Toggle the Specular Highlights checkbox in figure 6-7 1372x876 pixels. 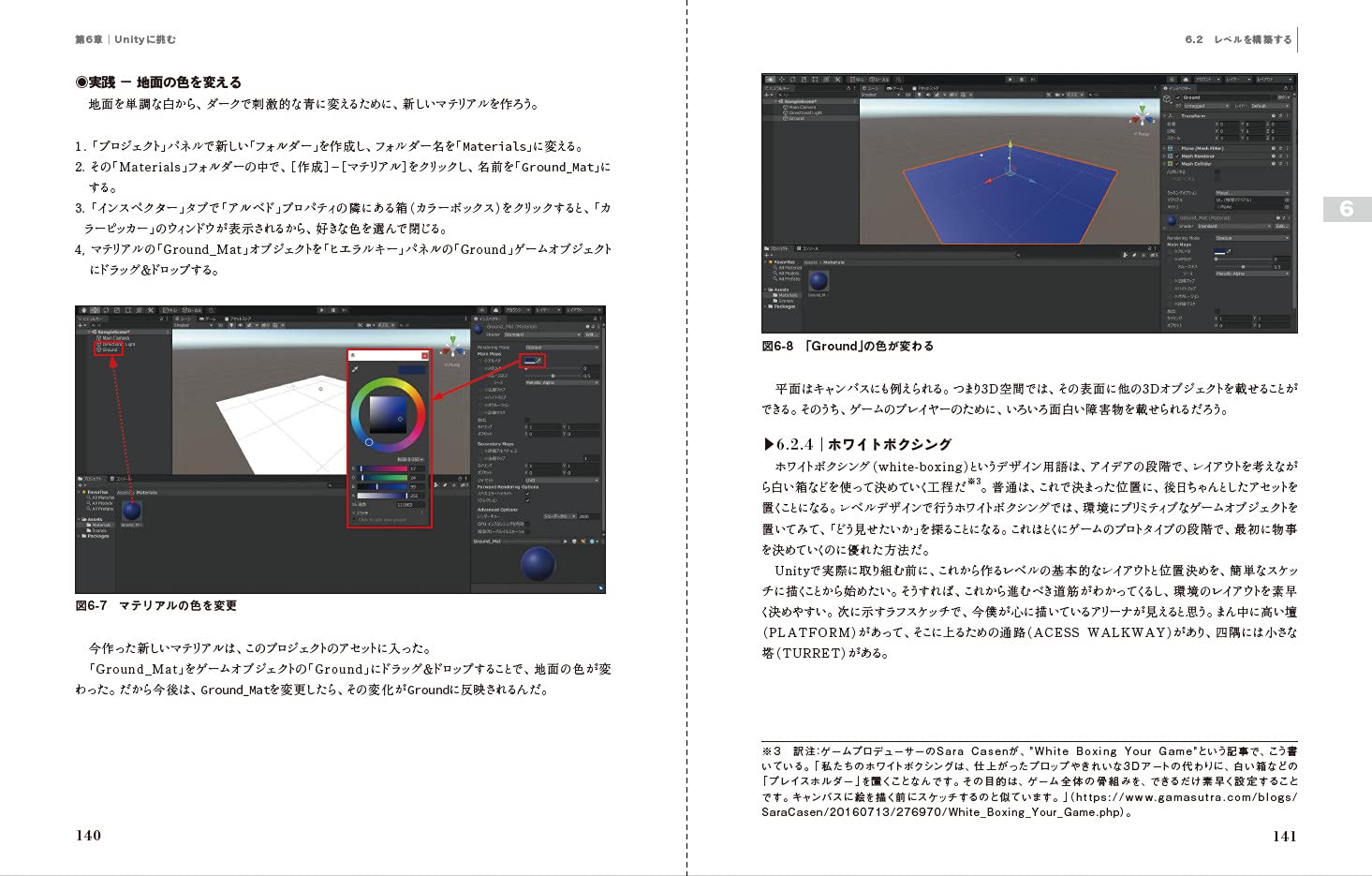coord(527,494)
